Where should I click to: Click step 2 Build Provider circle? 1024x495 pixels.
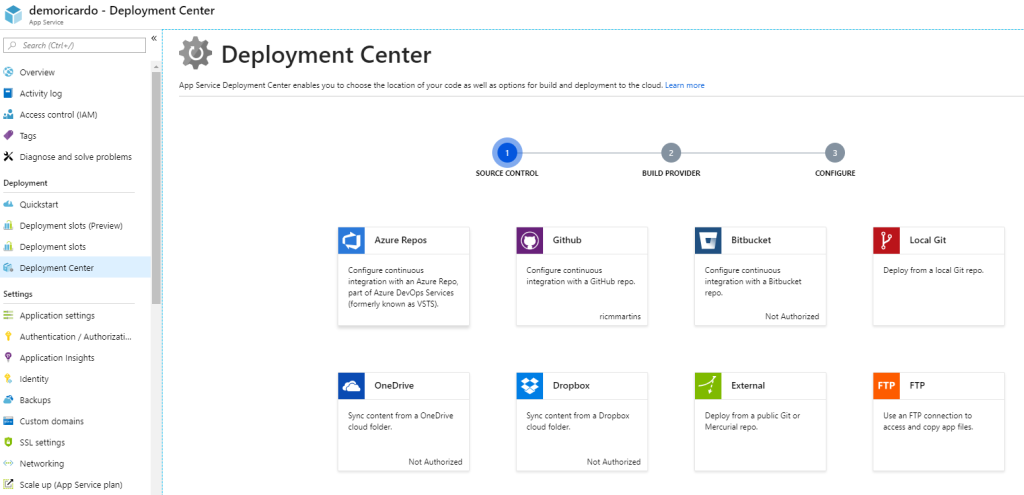tap(671, 153)
